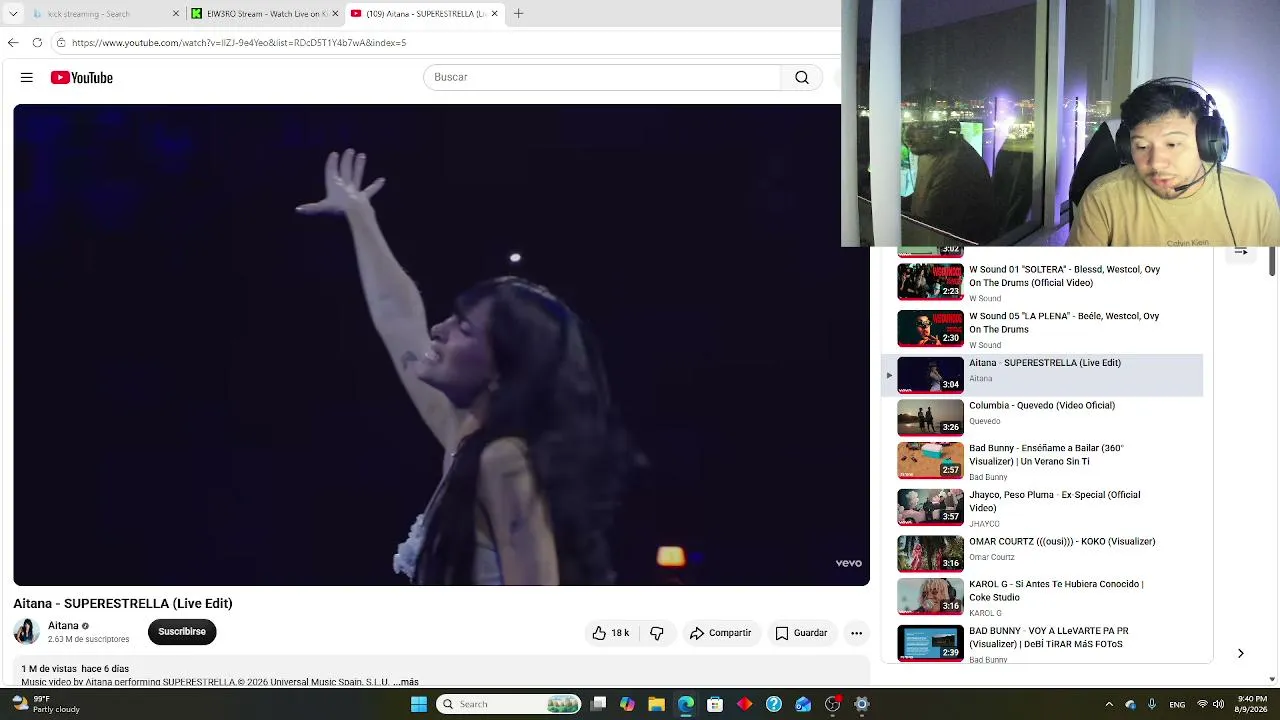1280x720 pixels.
Task: Open the Windows Start menu
Action: (419, 704)
